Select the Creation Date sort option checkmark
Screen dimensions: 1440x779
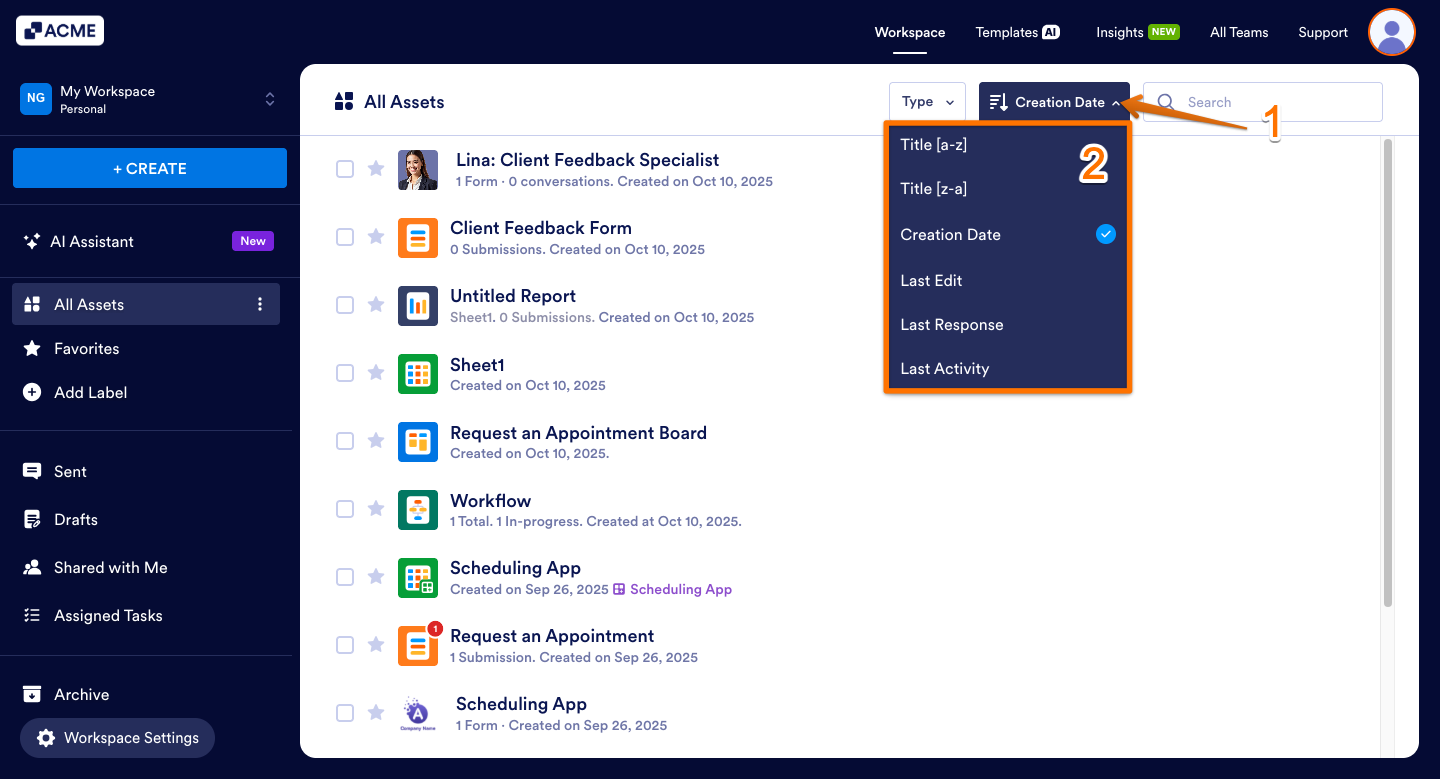pos(1105,234)
